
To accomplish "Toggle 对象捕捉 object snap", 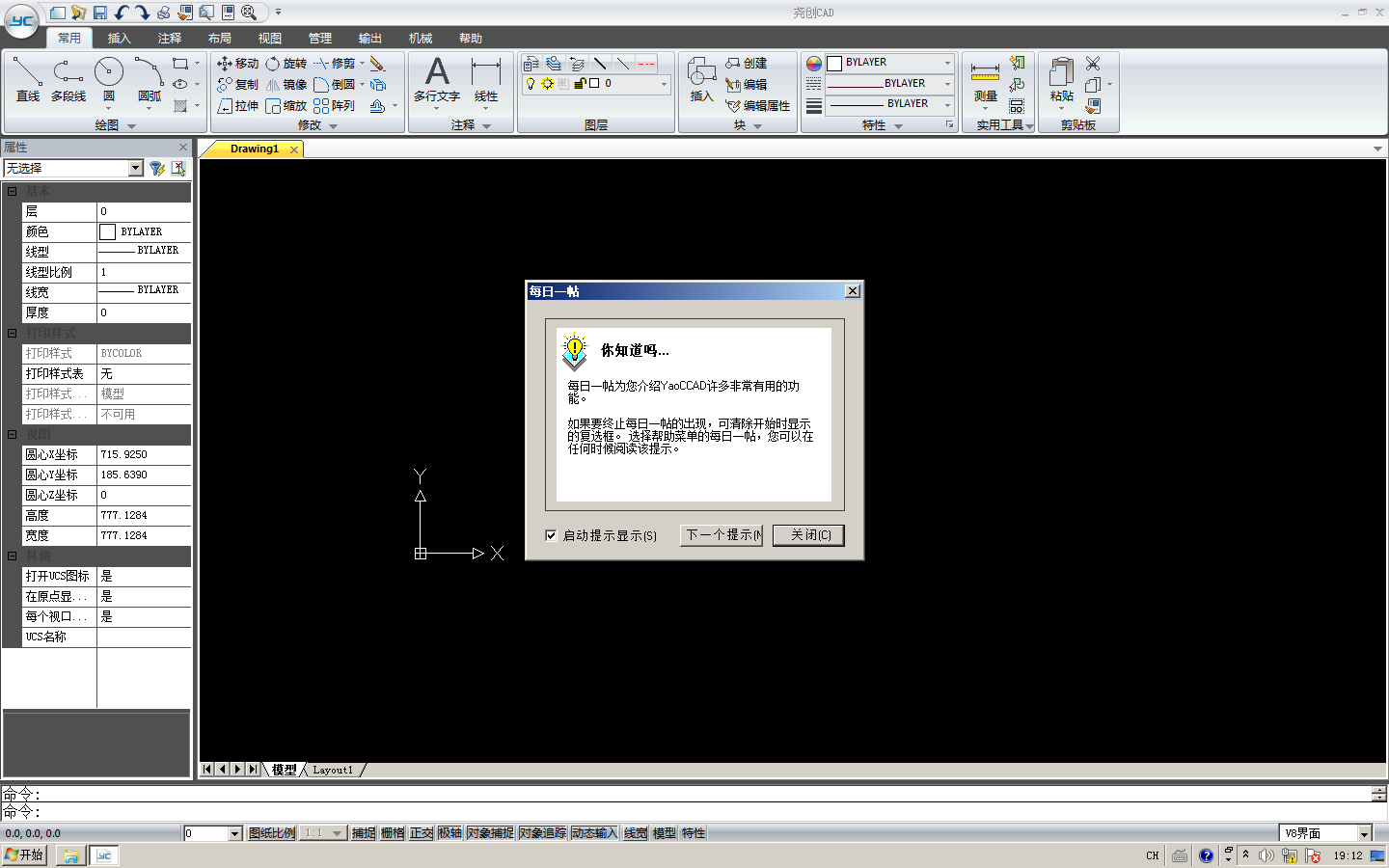I will point(490,833).
